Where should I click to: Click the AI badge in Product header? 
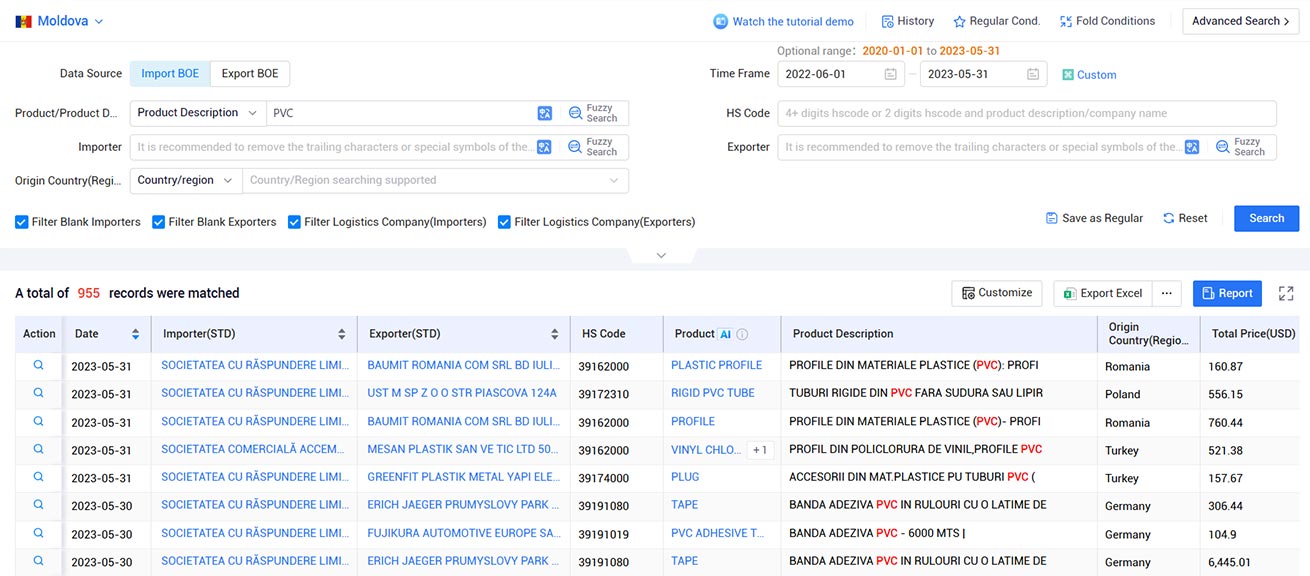pyautogui.click(x=726, y=334)
